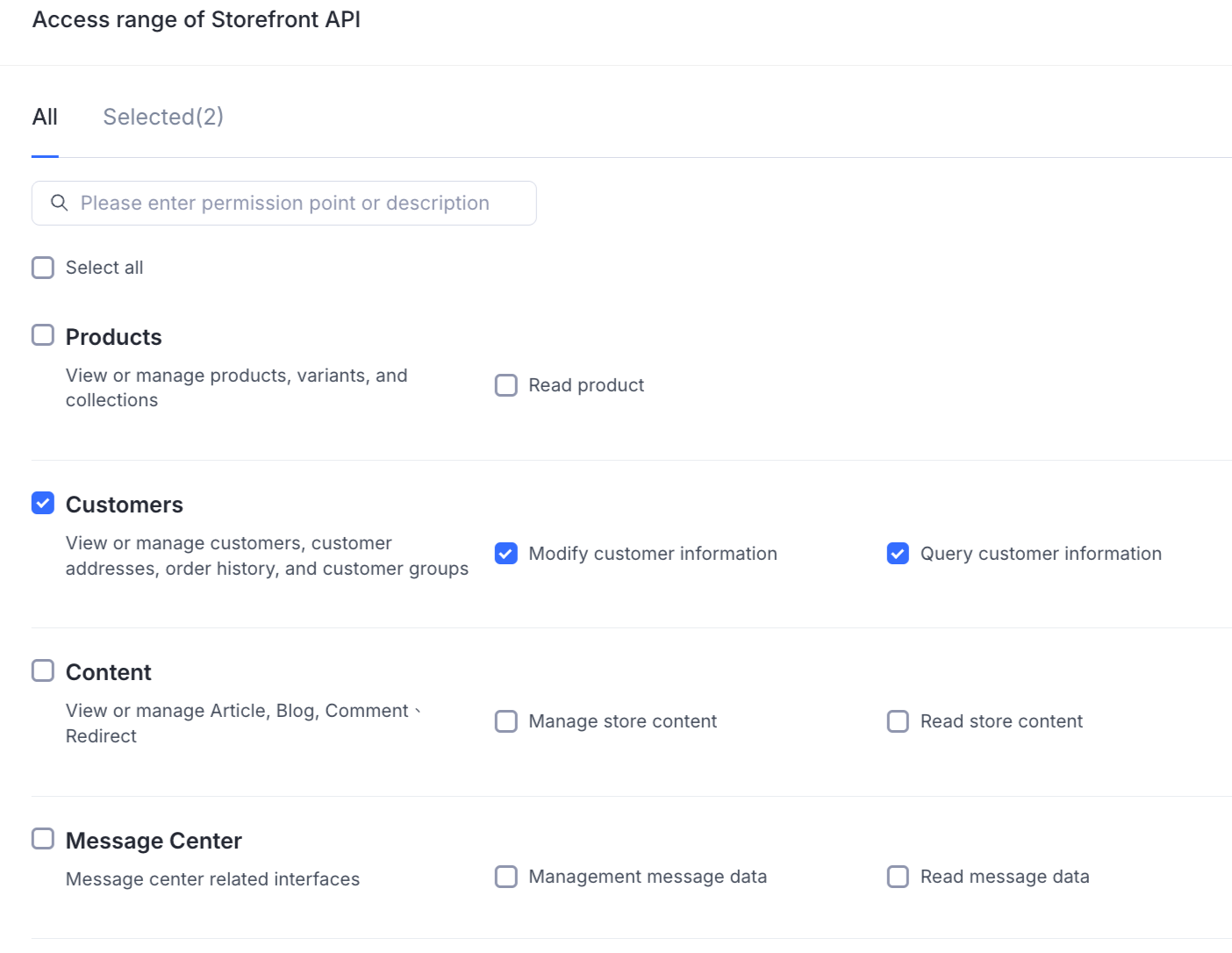Click the Customers section heading
Image resolution: width=1232 pixels, height=953 pixels.
[125, 505]
